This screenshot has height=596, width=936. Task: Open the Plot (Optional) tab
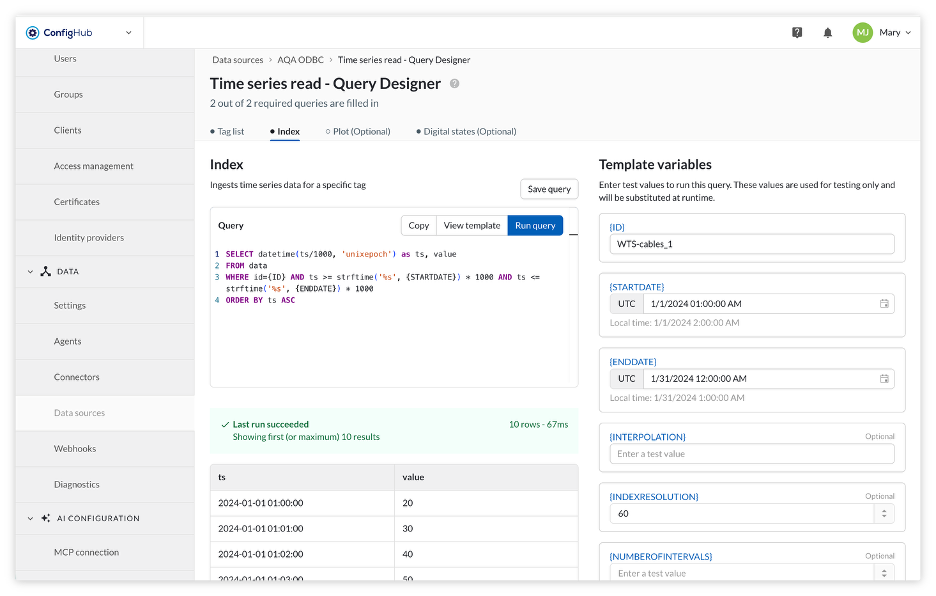point(358,131)
